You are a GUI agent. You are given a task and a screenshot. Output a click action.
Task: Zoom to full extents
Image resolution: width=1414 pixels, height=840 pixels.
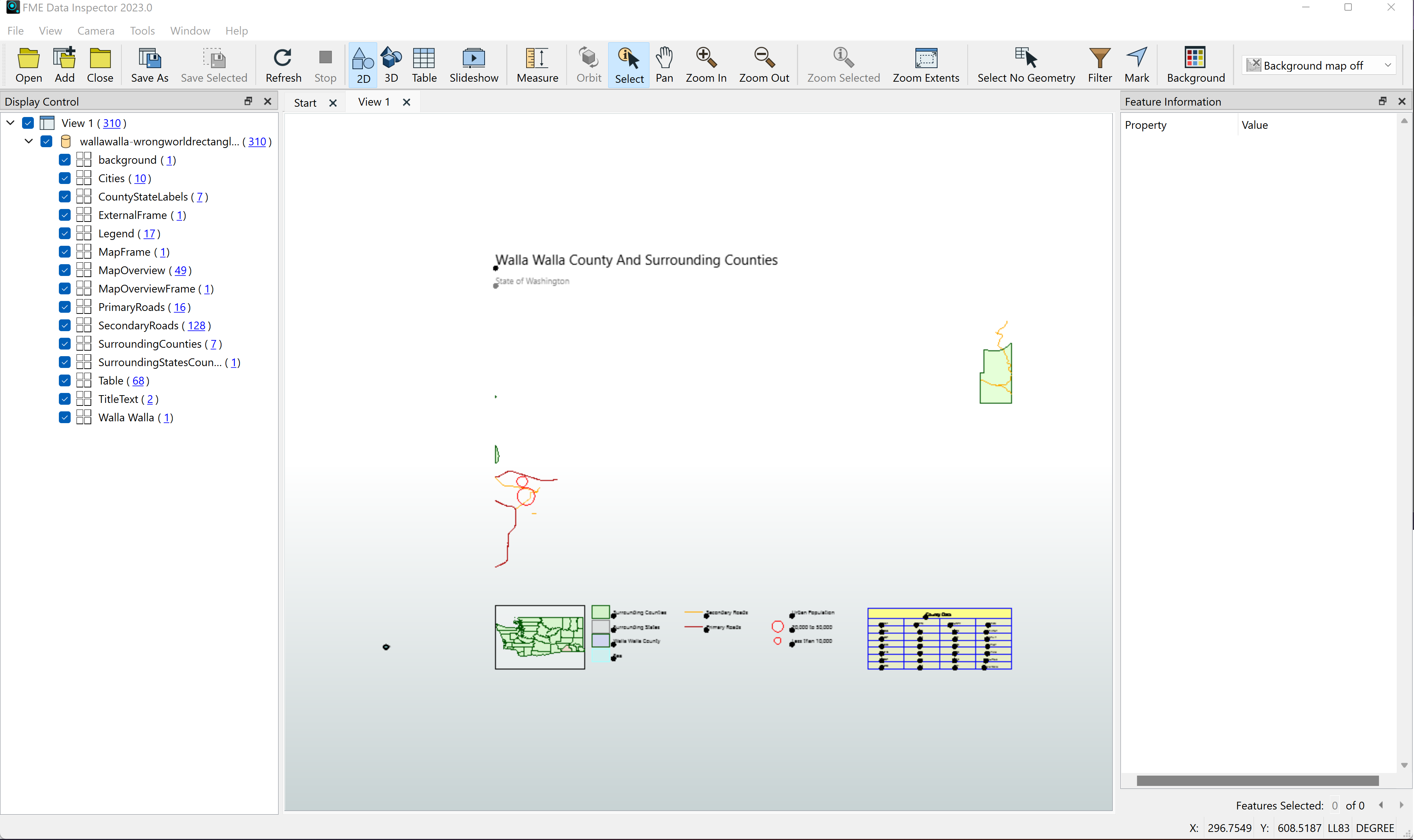click(925, 65)
